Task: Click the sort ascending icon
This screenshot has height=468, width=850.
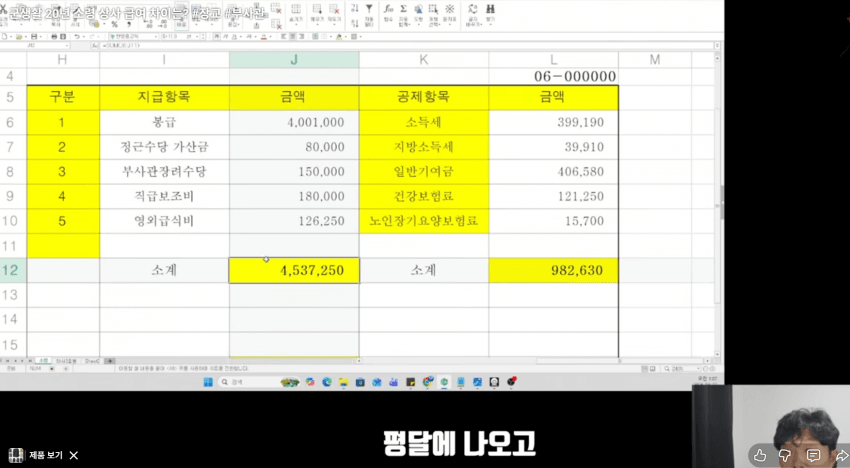Action: click(x=355, y=8)
